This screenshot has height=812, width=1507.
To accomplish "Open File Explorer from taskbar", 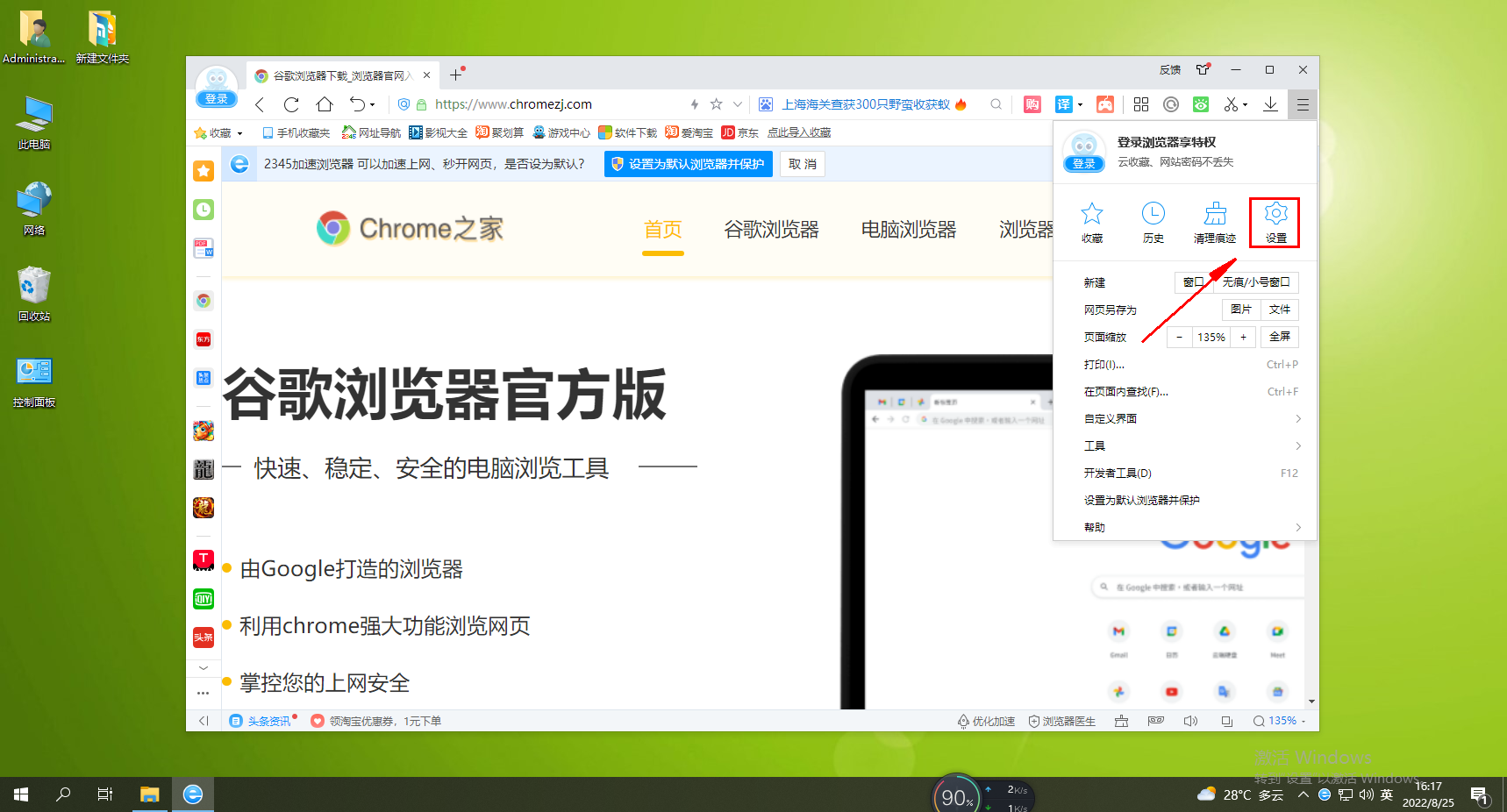I will pyautogui.click(x=149, y=794).
